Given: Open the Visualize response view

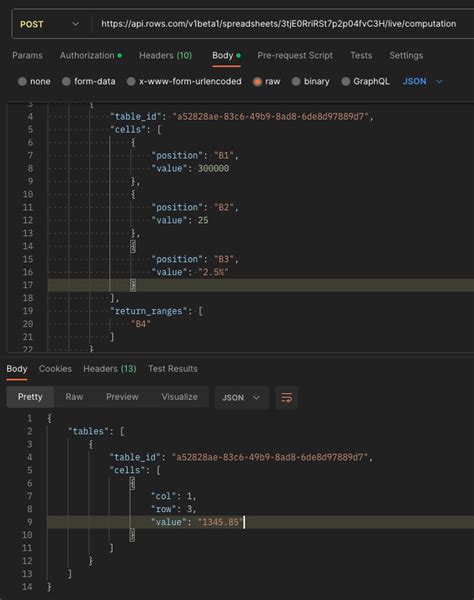Looking at the screenshot, I should [x=179, y=397].
